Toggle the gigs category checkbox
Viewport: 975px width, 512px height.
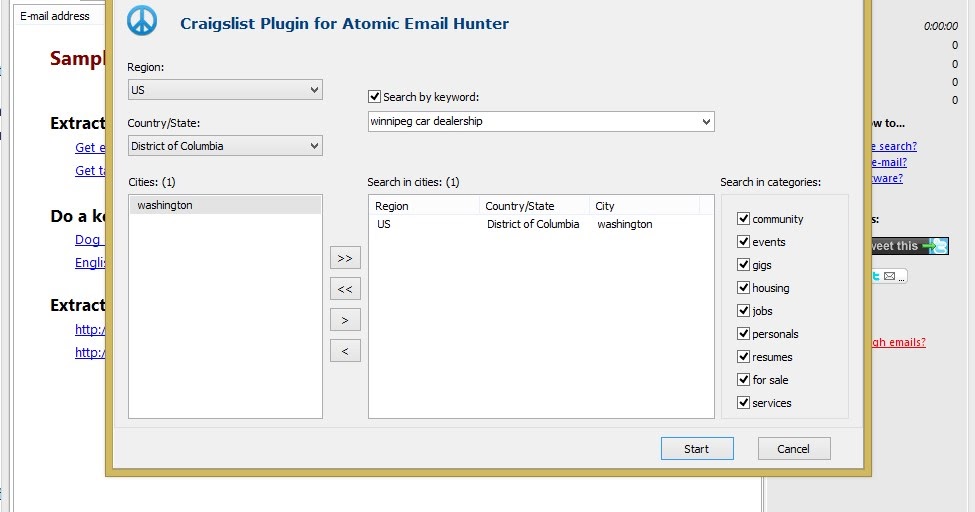743,264
